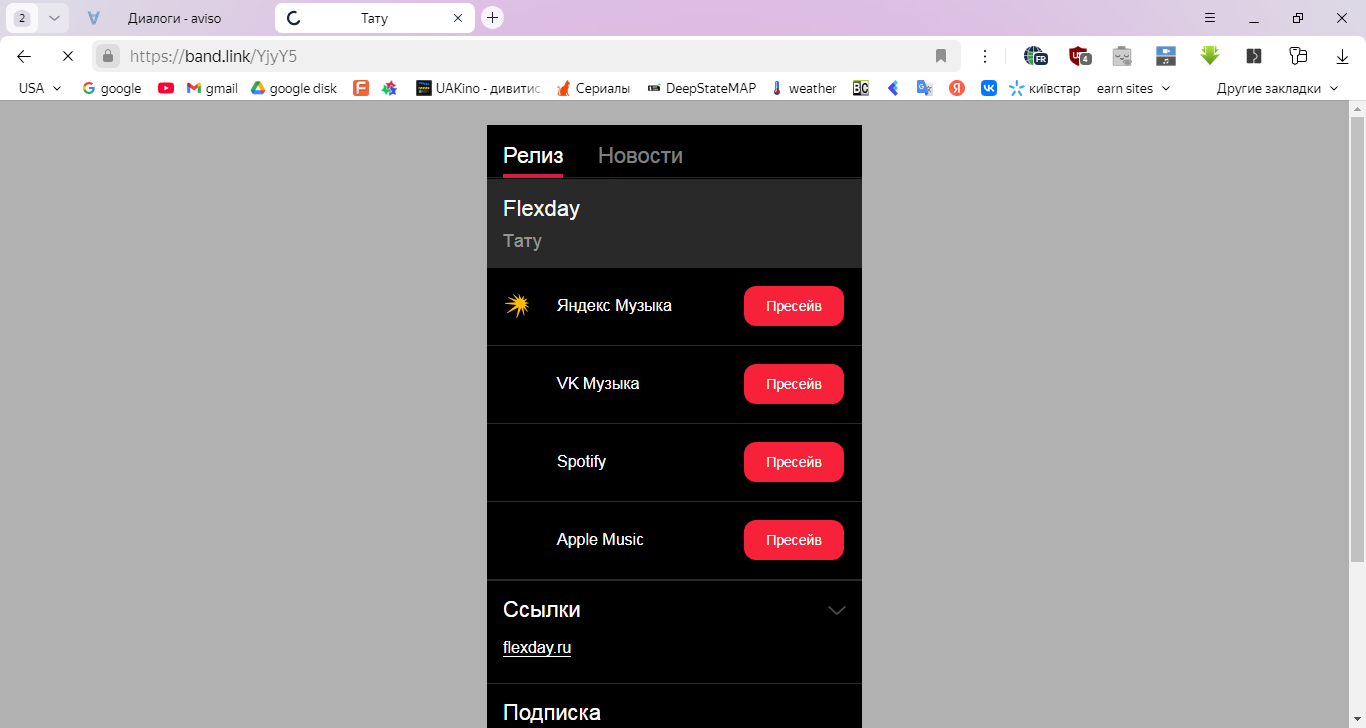
Task: Open the VPN extension with FR badge
Action: coord(1035,56)
